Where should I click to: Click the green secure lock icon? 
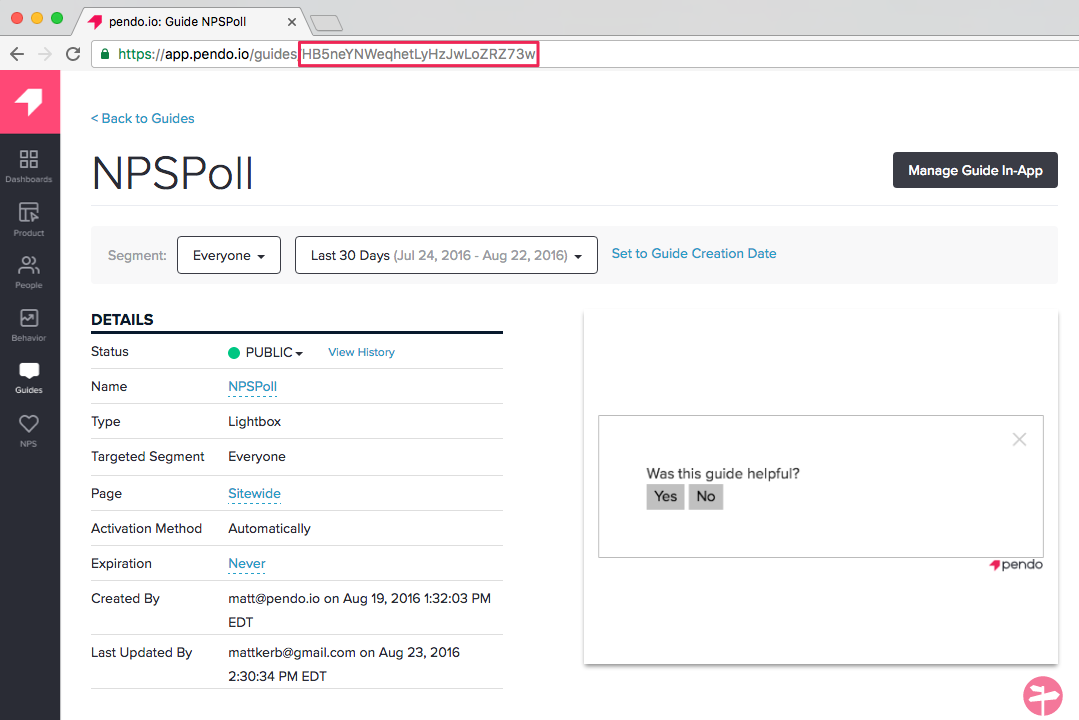105,54
